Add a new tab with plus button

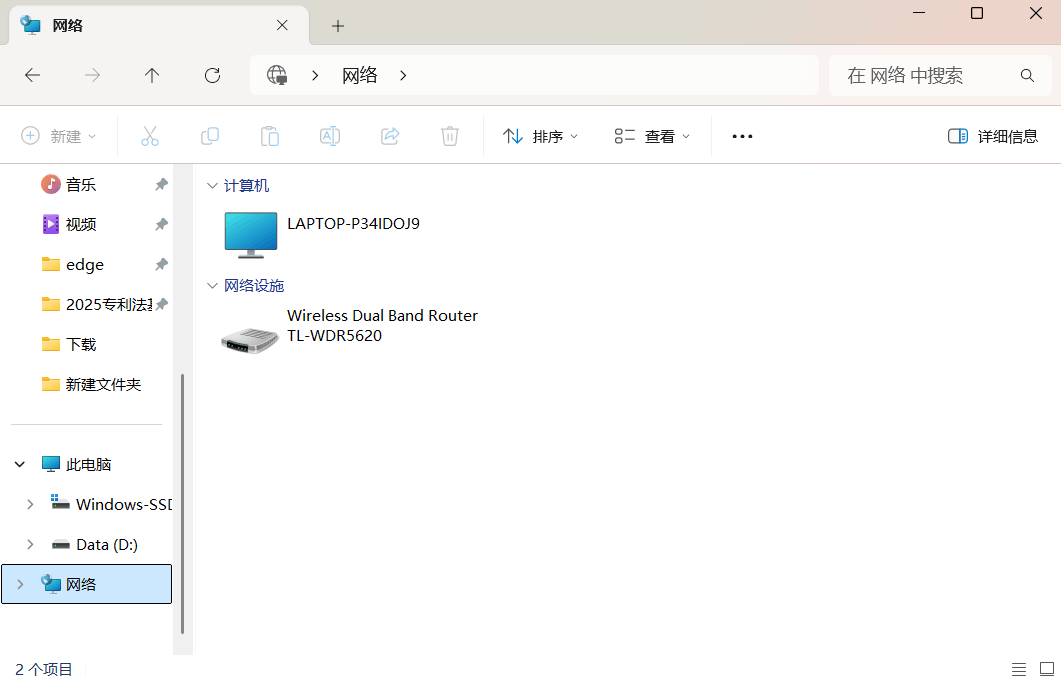pos(338,26)
